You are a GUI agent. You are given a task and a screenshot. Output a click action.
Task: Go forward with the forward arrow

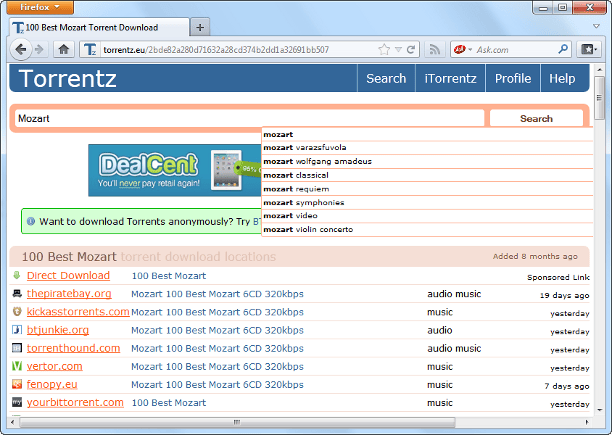[x=39, y=50]
